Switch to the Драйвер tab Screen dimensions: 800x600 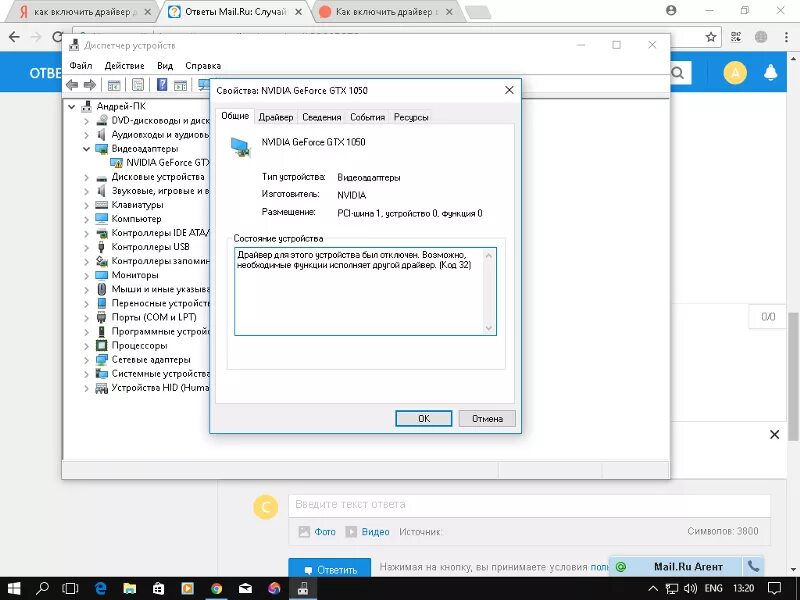(x=276, y=117)
